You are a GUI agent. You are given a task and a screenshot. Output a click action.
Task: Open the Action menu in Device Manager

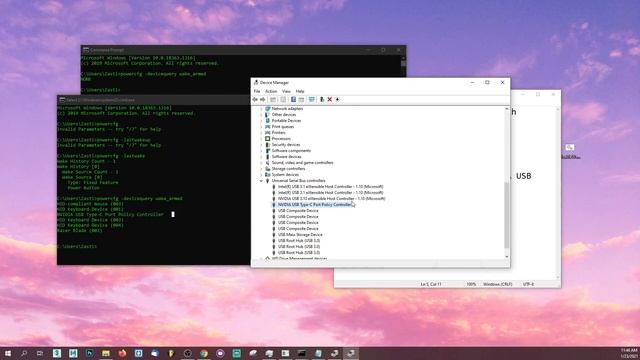click(271, 91)
